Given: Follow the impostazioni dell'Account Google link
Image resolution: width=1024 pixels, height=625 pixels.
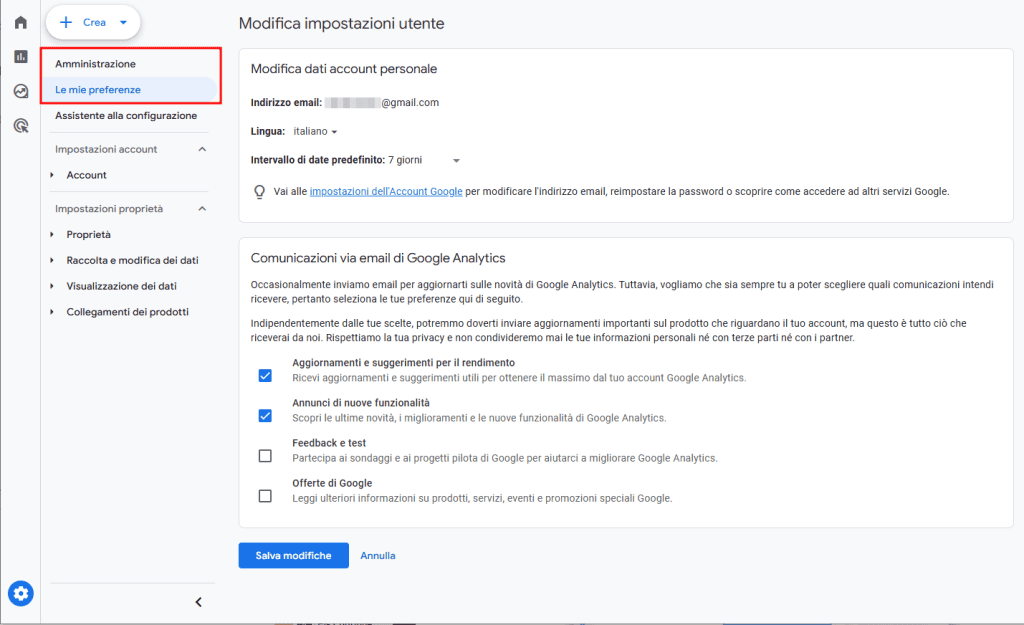Looking at the screenshot, I should (386, 191).
